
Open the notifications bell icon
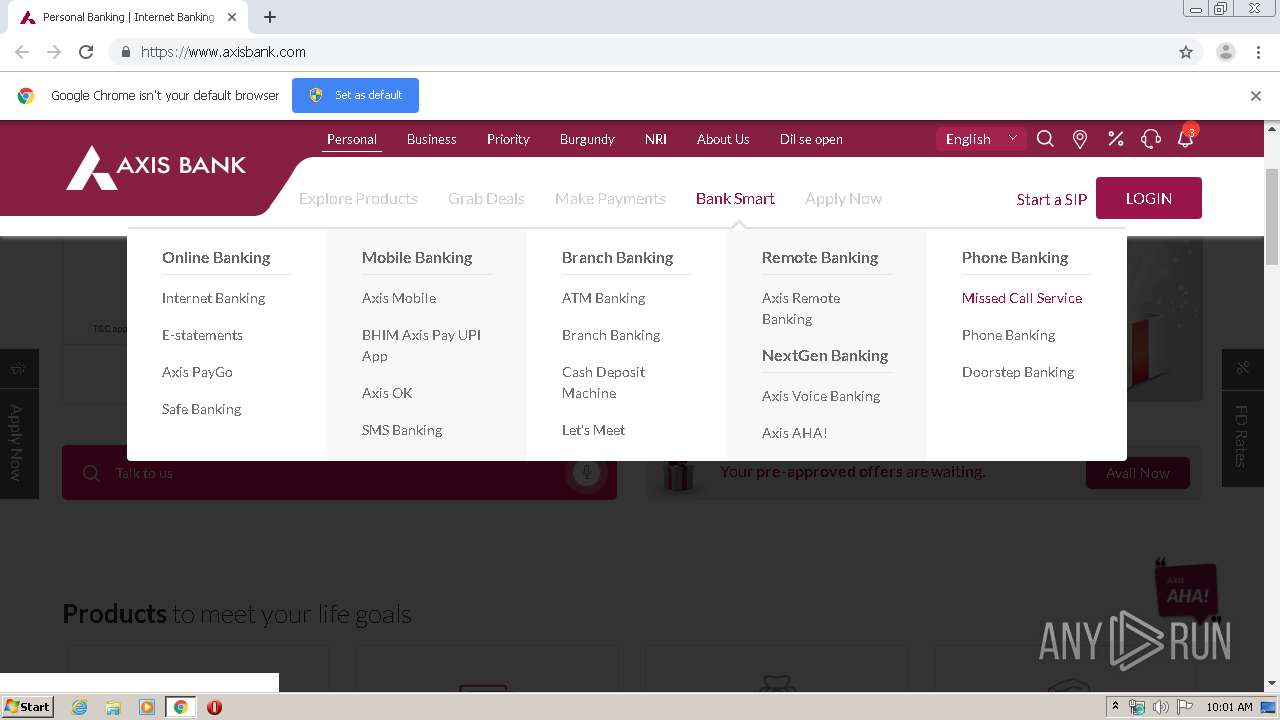(x=1186, y=139)
